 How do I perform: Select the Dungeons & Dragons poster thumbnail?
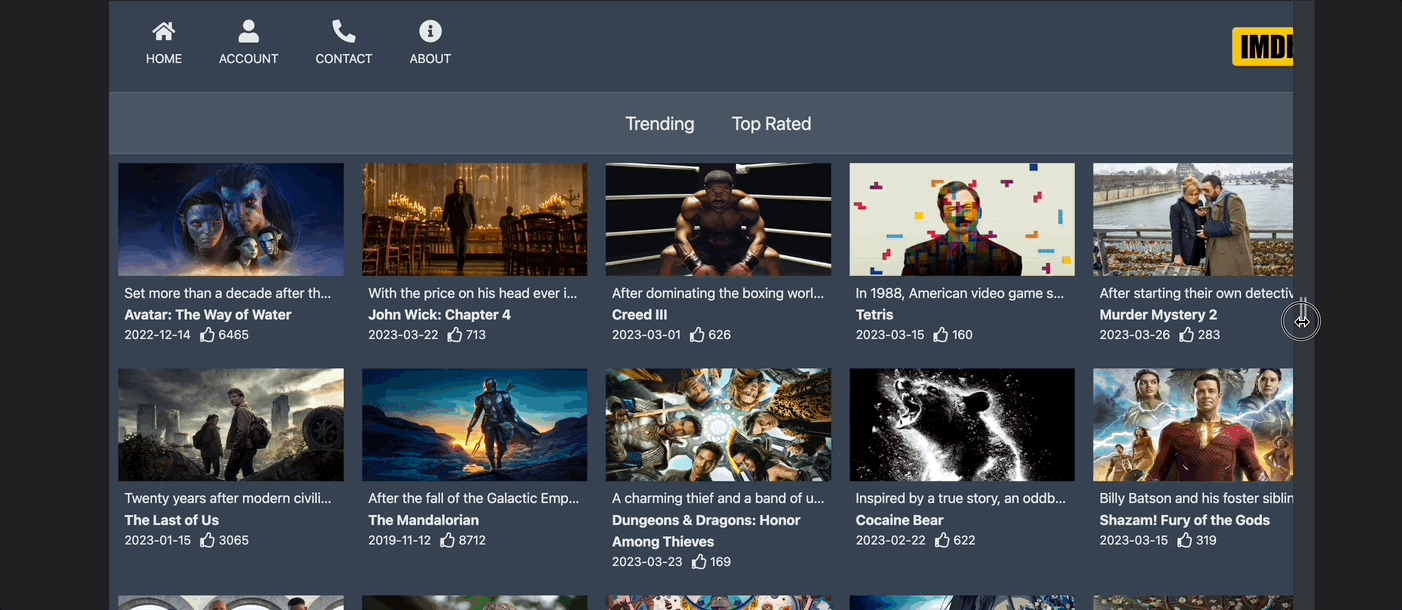[x=718, y=425]
